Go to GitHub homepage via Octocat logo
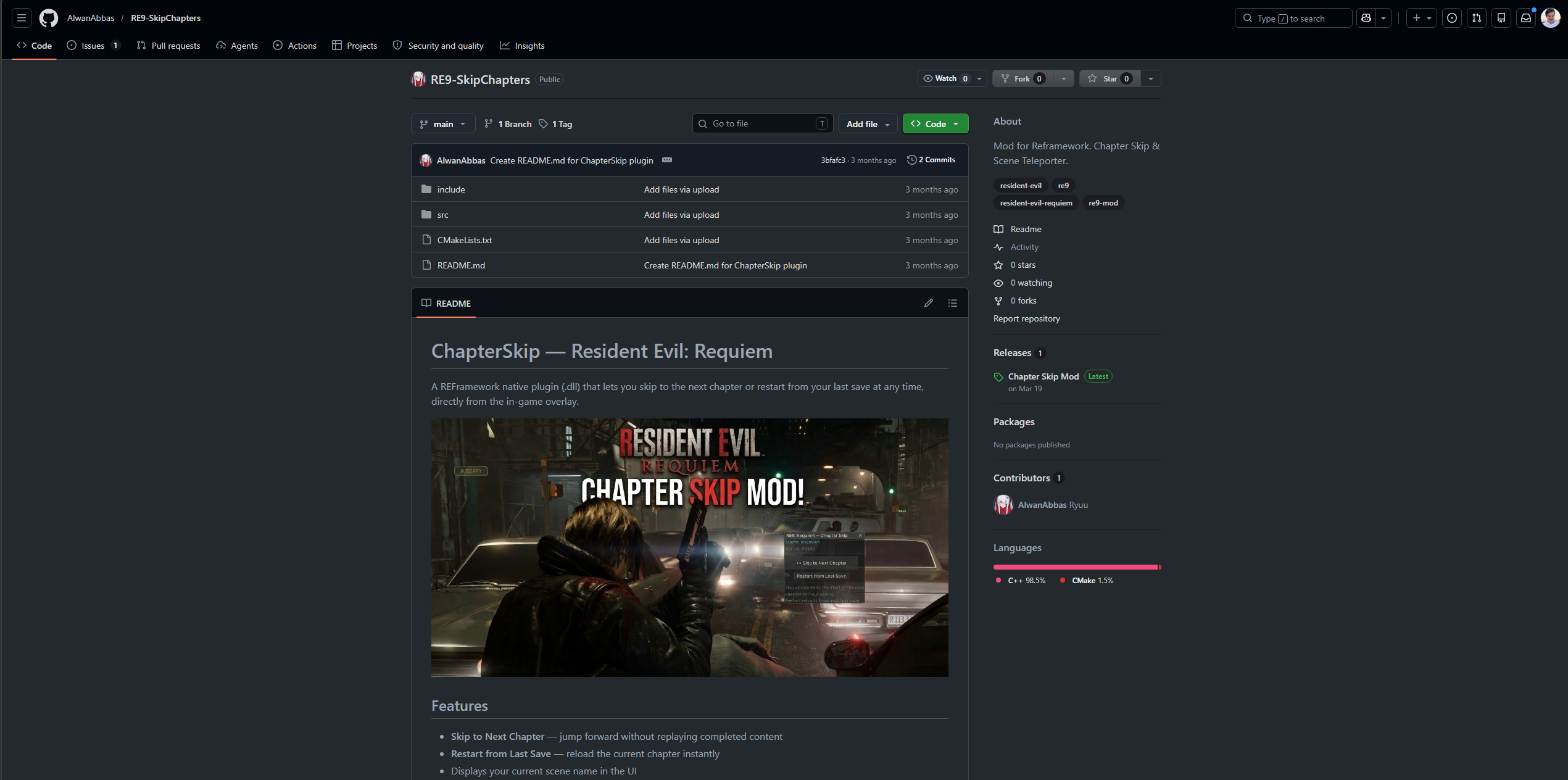This screenshot has width=1568, height=780. (x=49, y=18)
